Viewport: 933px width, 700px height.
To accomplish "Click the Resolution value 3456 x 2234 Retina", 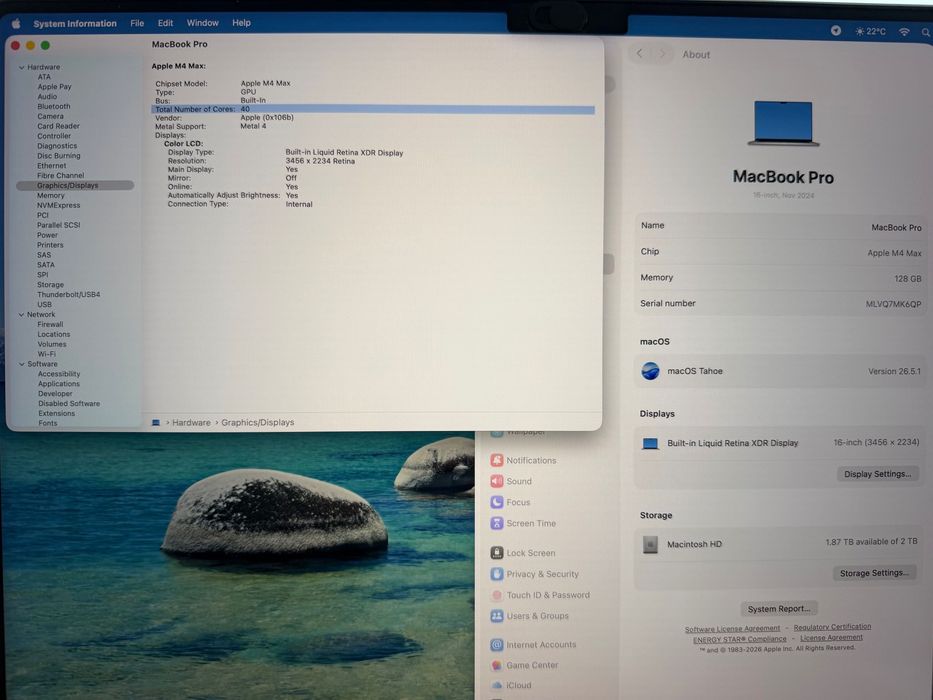I will pos(320,161).
